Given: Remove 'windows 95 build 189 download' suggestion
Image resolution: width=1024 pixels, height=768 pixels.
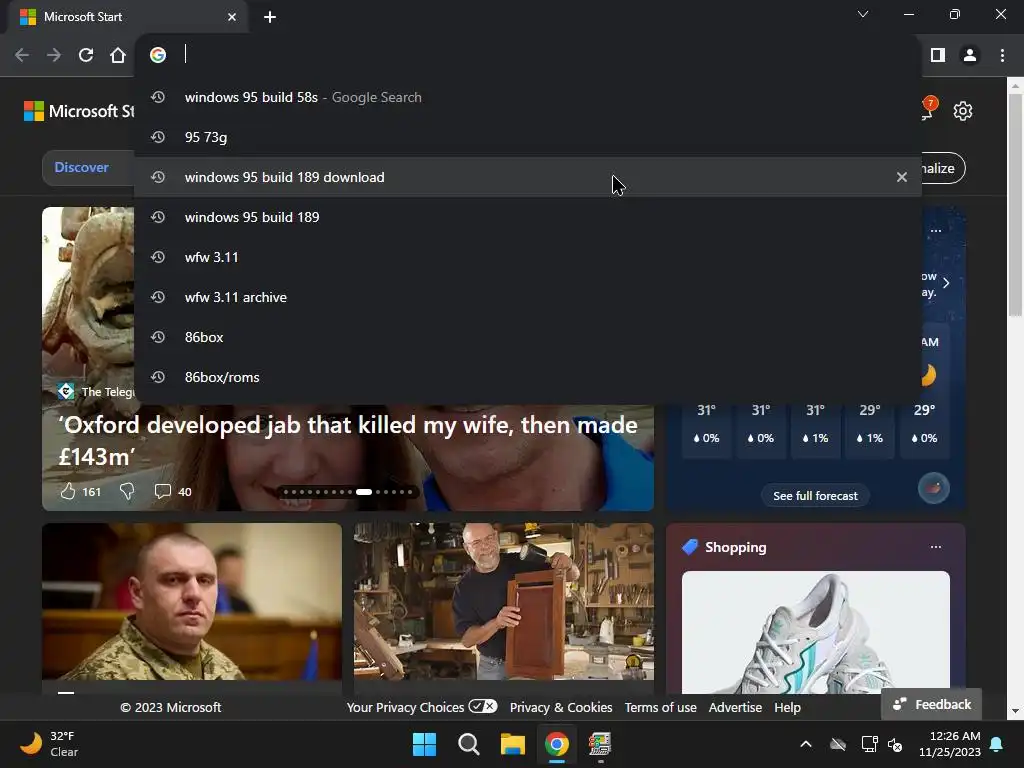Looking at the screenshot, I should pos(902,177).
